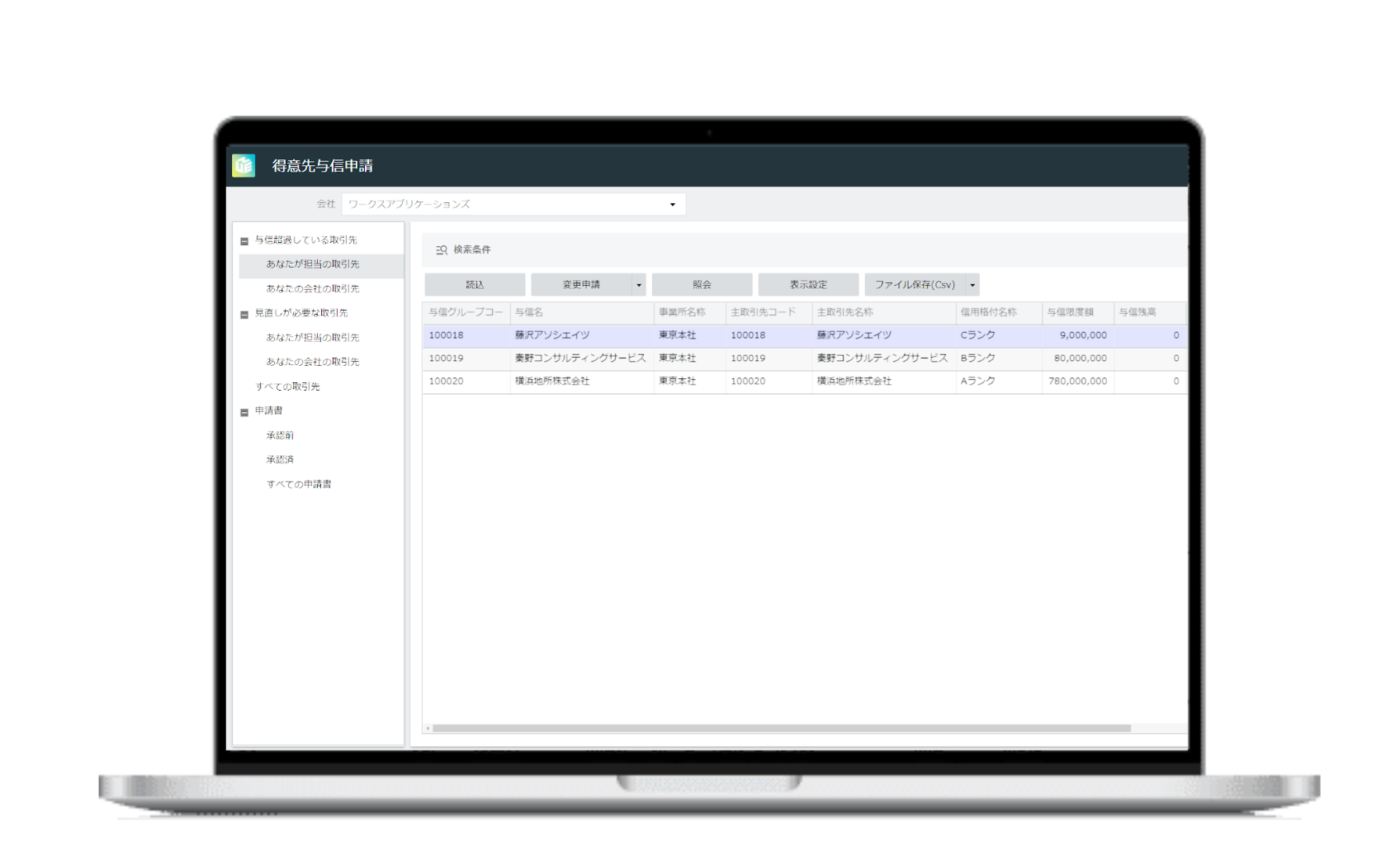This screenshot has width=1400, height=868.
Task: Click the 変更申請 button
Action: 582,285
